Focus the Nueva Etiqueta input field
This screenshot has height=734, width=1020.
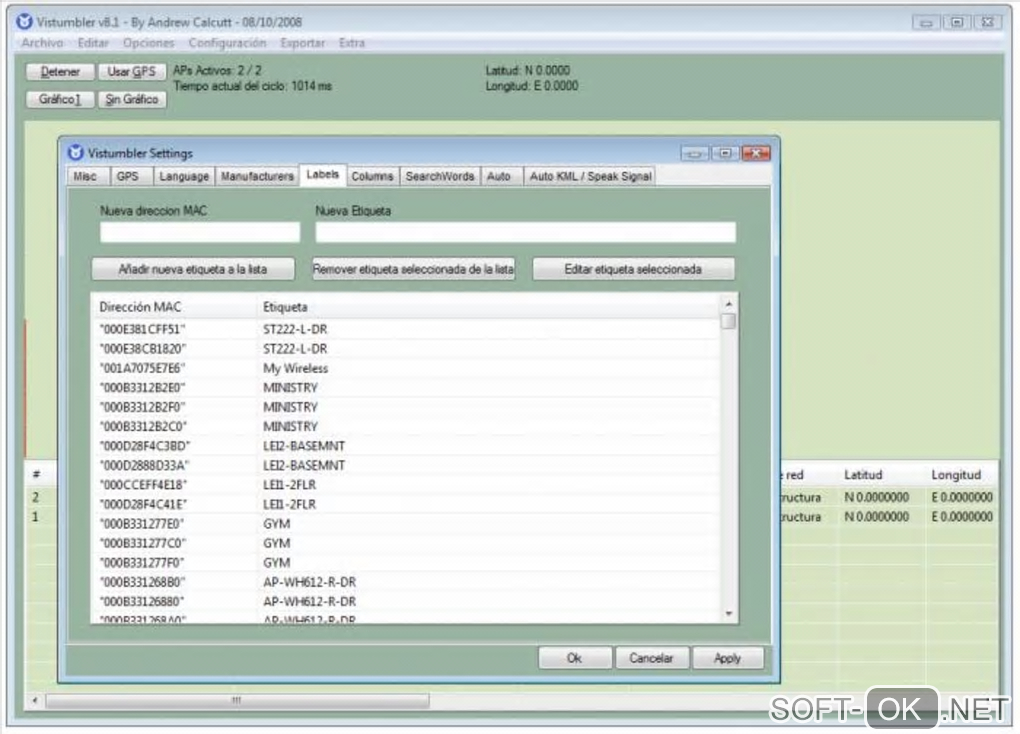[x=526, y=232]
